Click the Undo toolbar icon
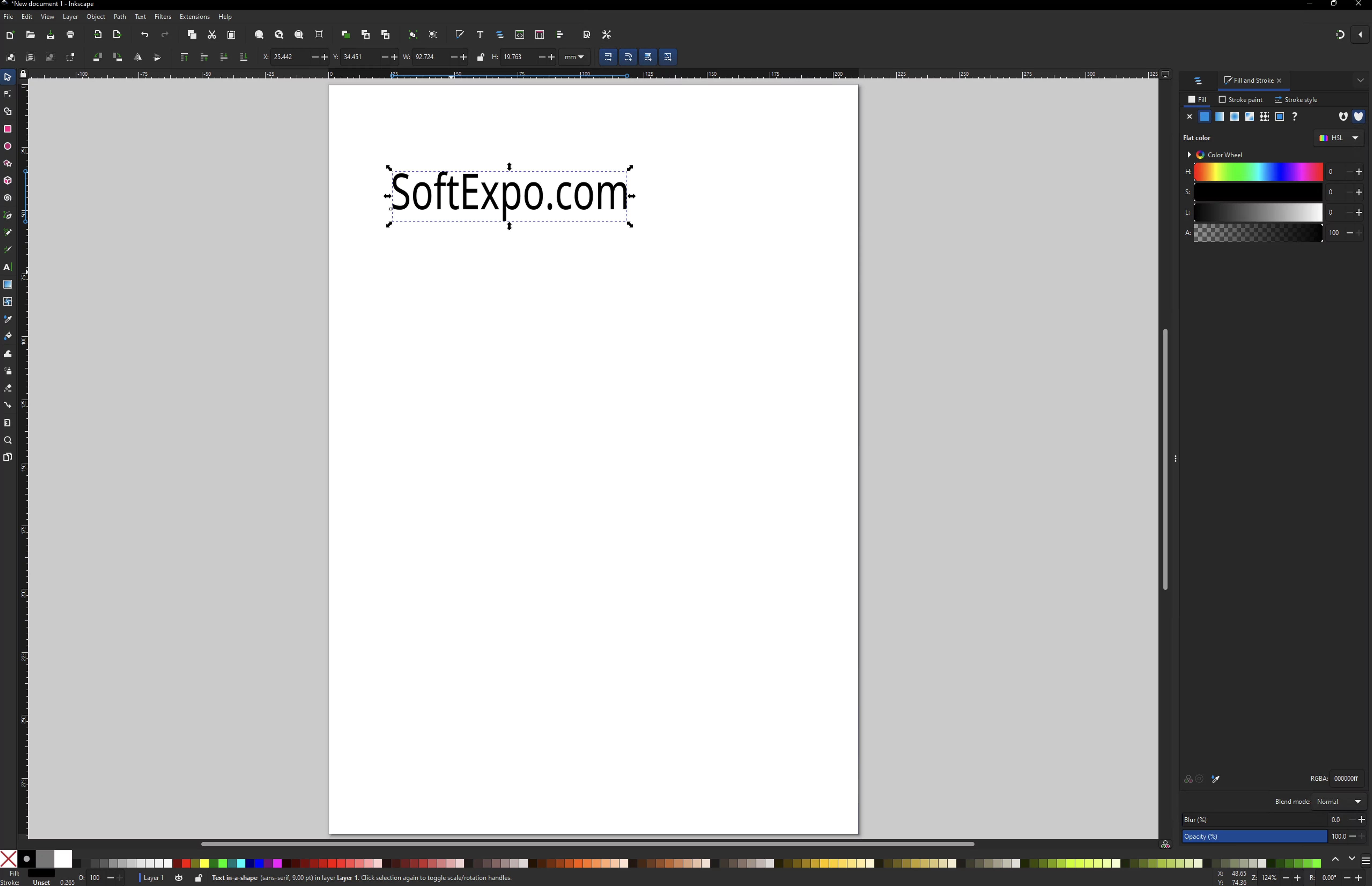This screenshot has height=886, width=1372. (x=144, y=35)
